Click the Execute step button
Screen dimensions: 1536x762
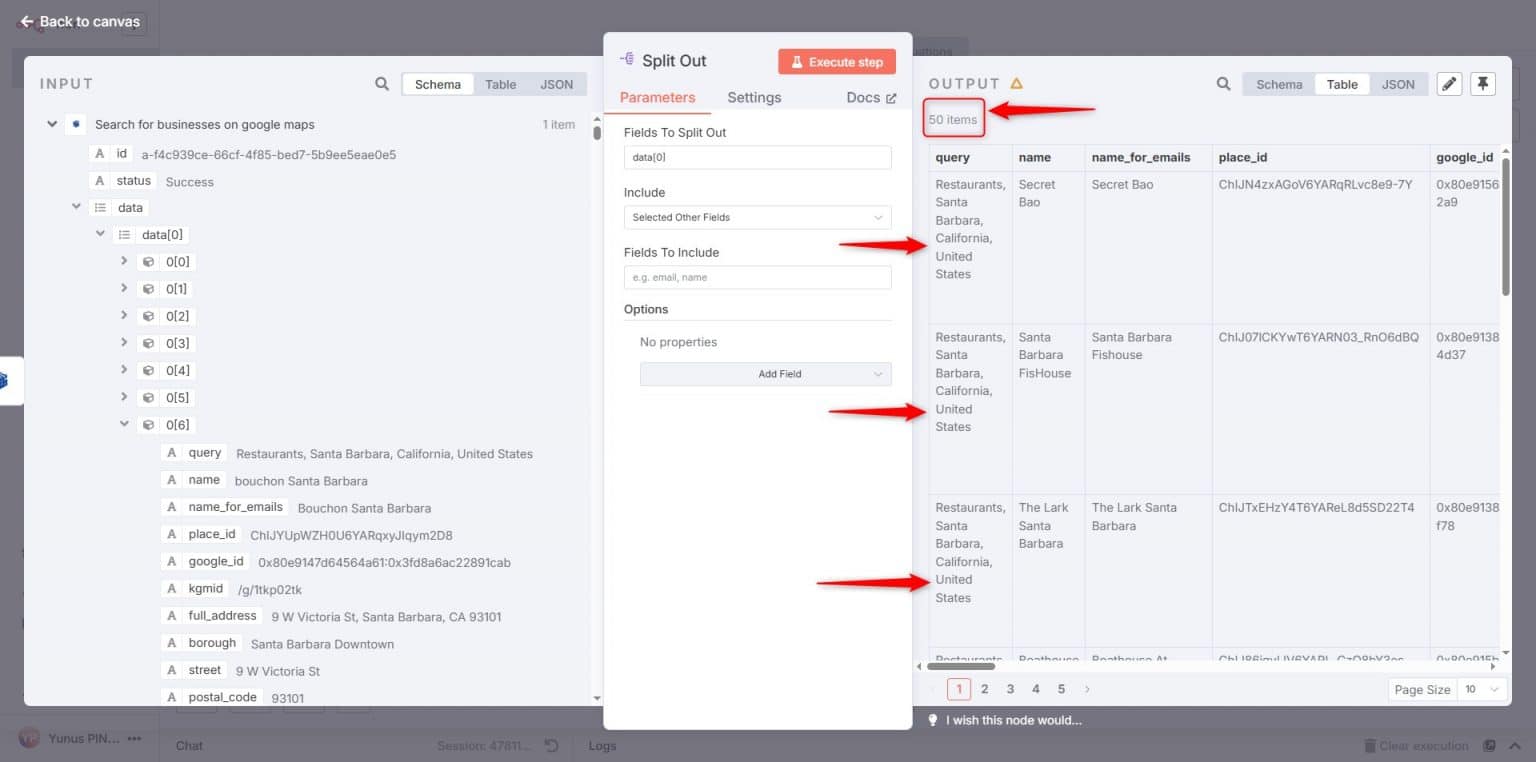[836, 62]
